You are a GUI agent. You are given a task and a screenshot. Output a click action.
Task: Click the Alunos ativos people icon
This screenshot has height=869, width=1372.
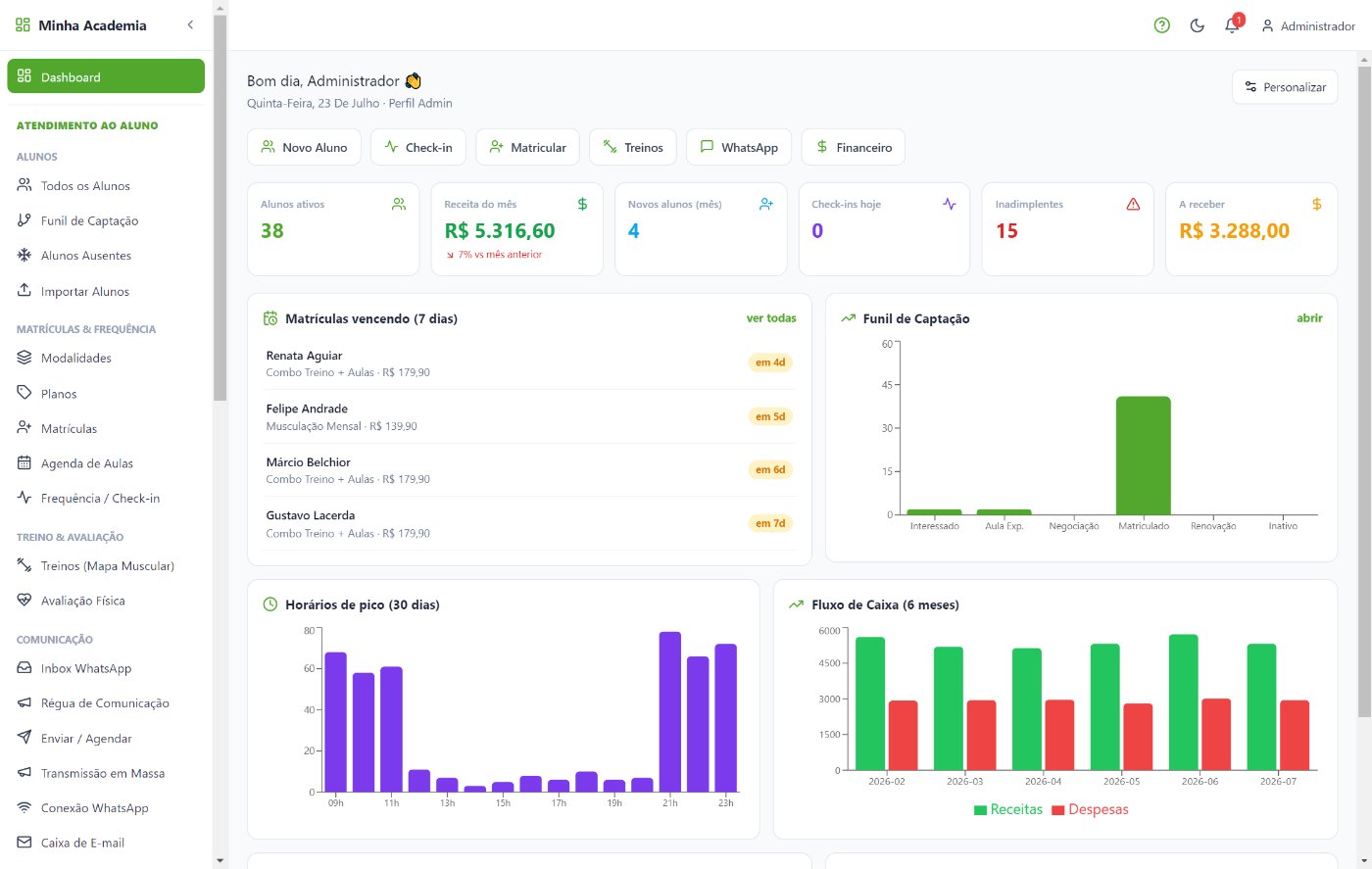pyautogui.click(x=399, y=204)
